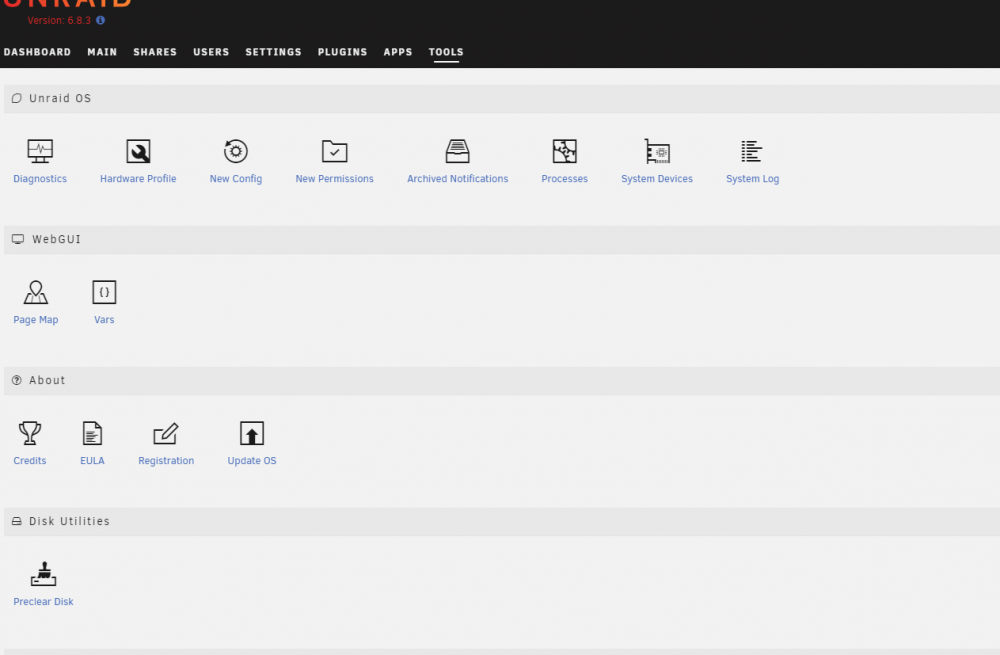Click the EULA document icon
This screenshot has height=655, width=1000.
(92, 433)
